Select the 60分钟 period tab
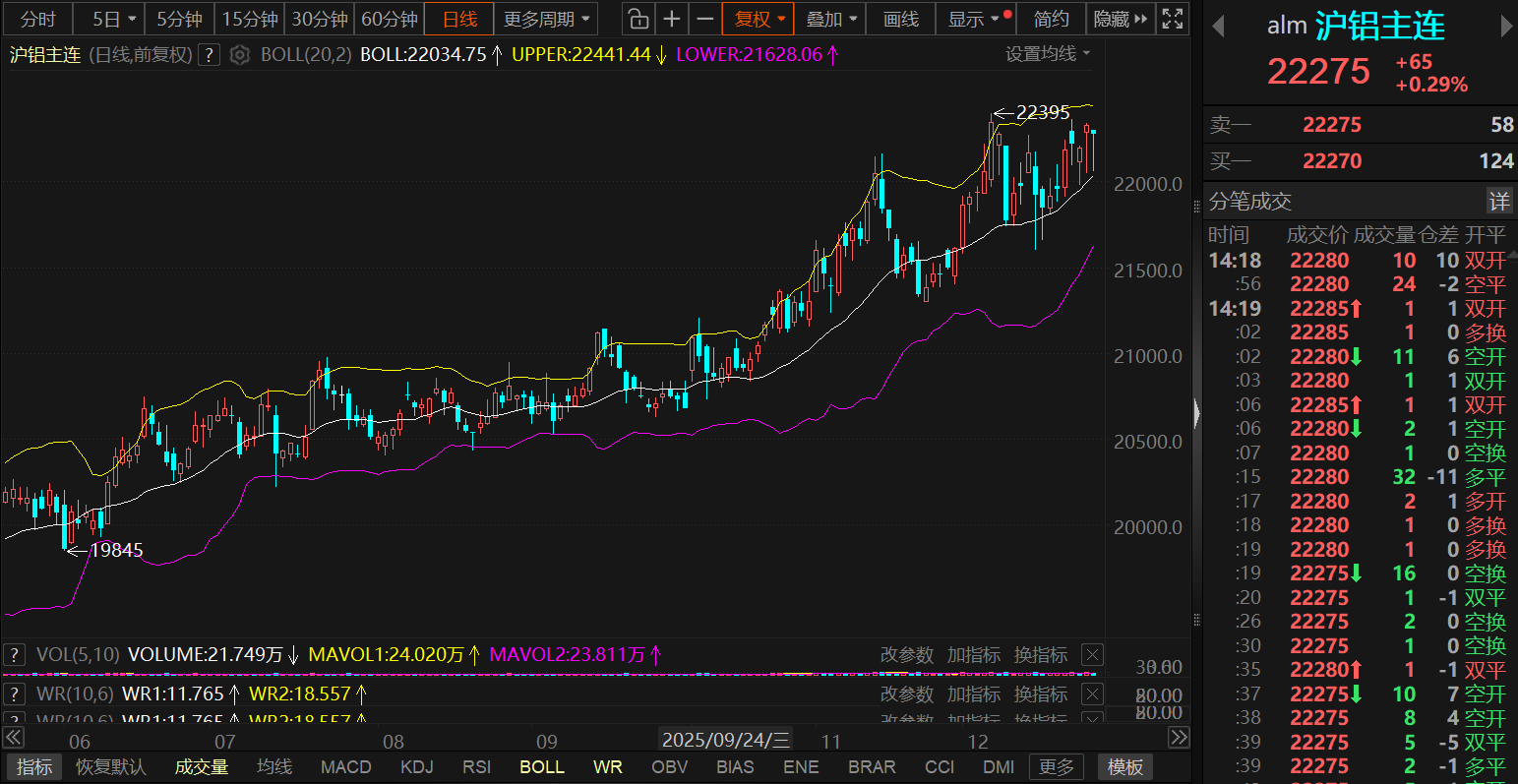Image resolution: width=1518 pixels, height=784 pixels. [390, 19]
